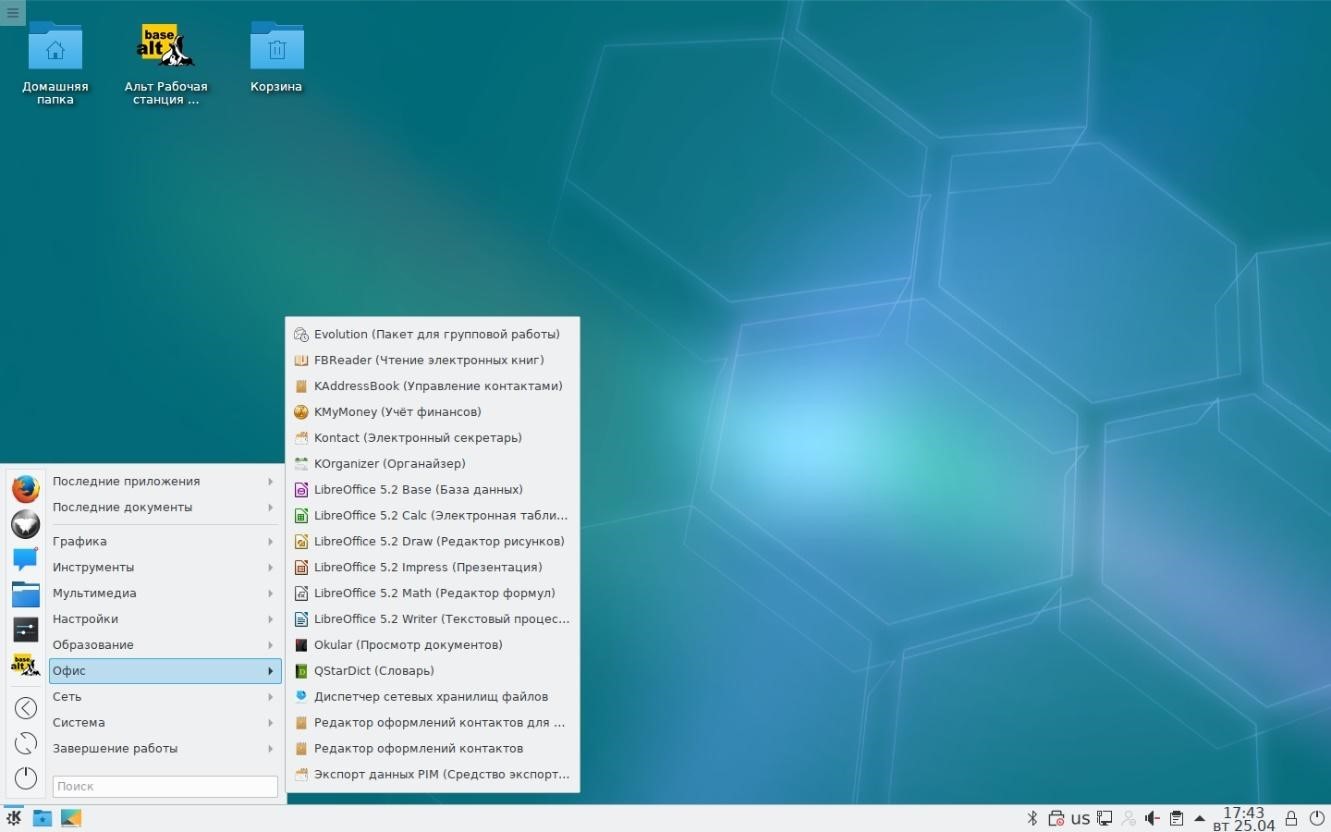Open the starred folder icon in the taskbar
The image size is (1331, 832).
click(x=42, y=818)
